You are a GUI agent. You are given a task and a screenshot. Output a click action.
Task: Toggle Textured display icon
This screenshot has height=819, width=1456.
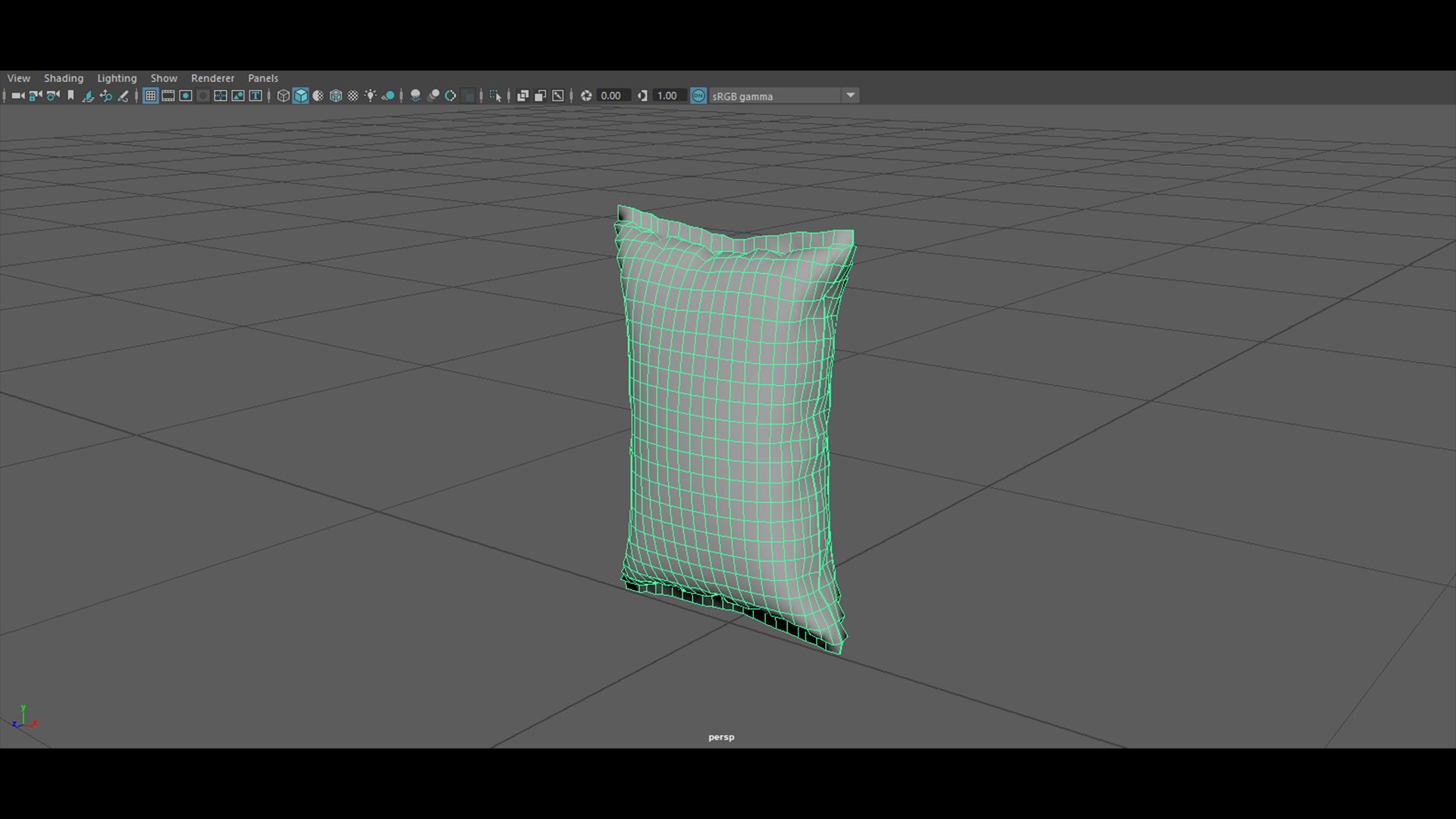[353, 96]
